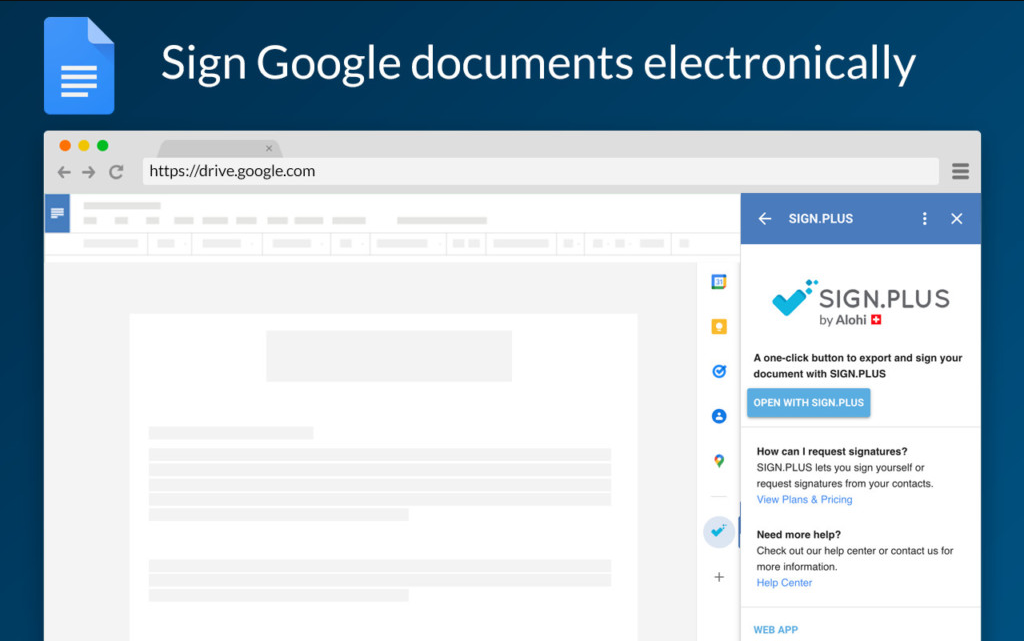Click the WEB APP link
The width and height of the screenshot is (1024, 641).
(775, 630)
